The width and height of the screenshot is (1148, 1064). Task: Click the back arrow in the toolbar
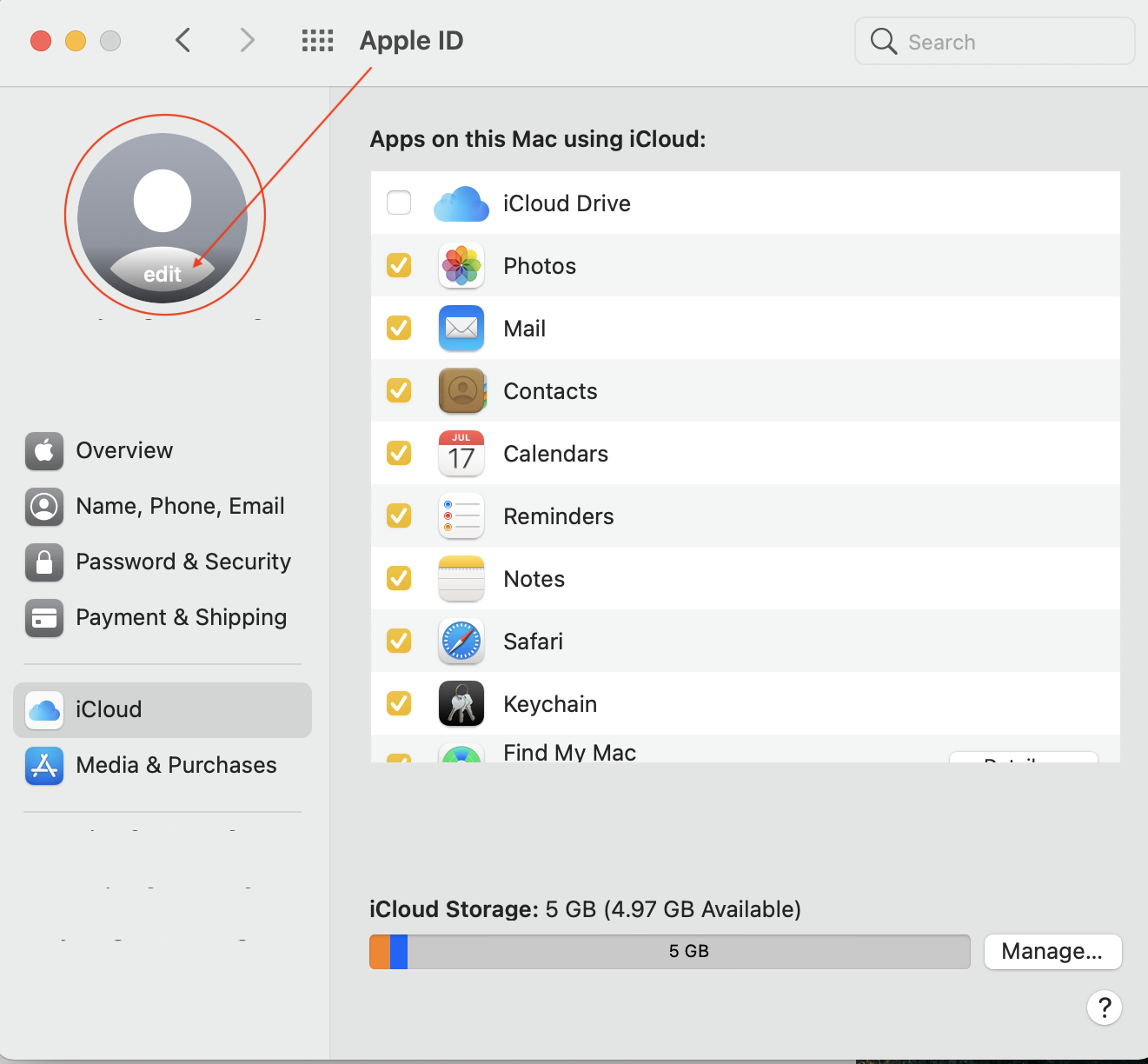pyautogui.click(x=182, y=40)
